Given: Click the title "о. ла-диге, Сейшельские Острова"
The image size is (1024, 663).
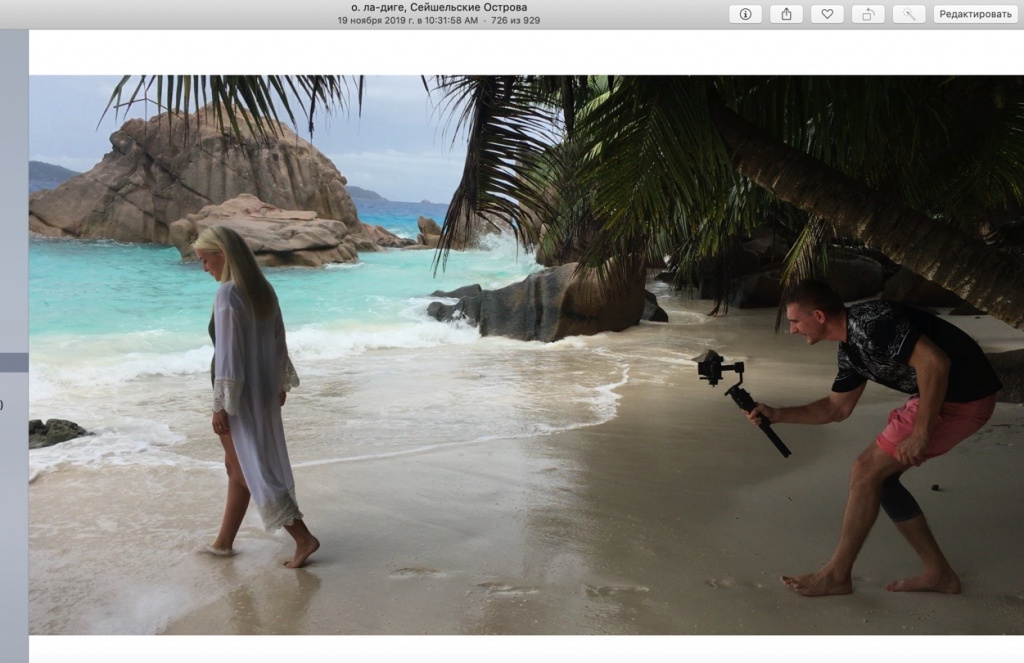Looking at the screenshot, I should [438, 8].
